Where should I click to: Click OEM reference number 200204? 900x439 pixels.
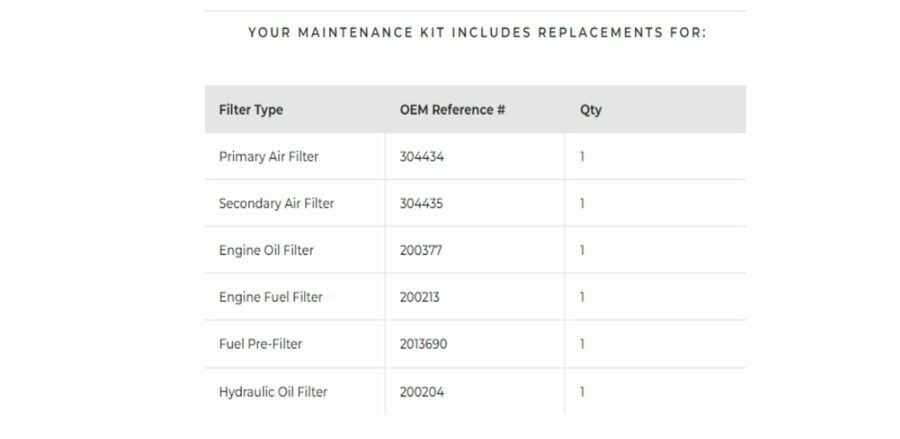tap(421, 392)
